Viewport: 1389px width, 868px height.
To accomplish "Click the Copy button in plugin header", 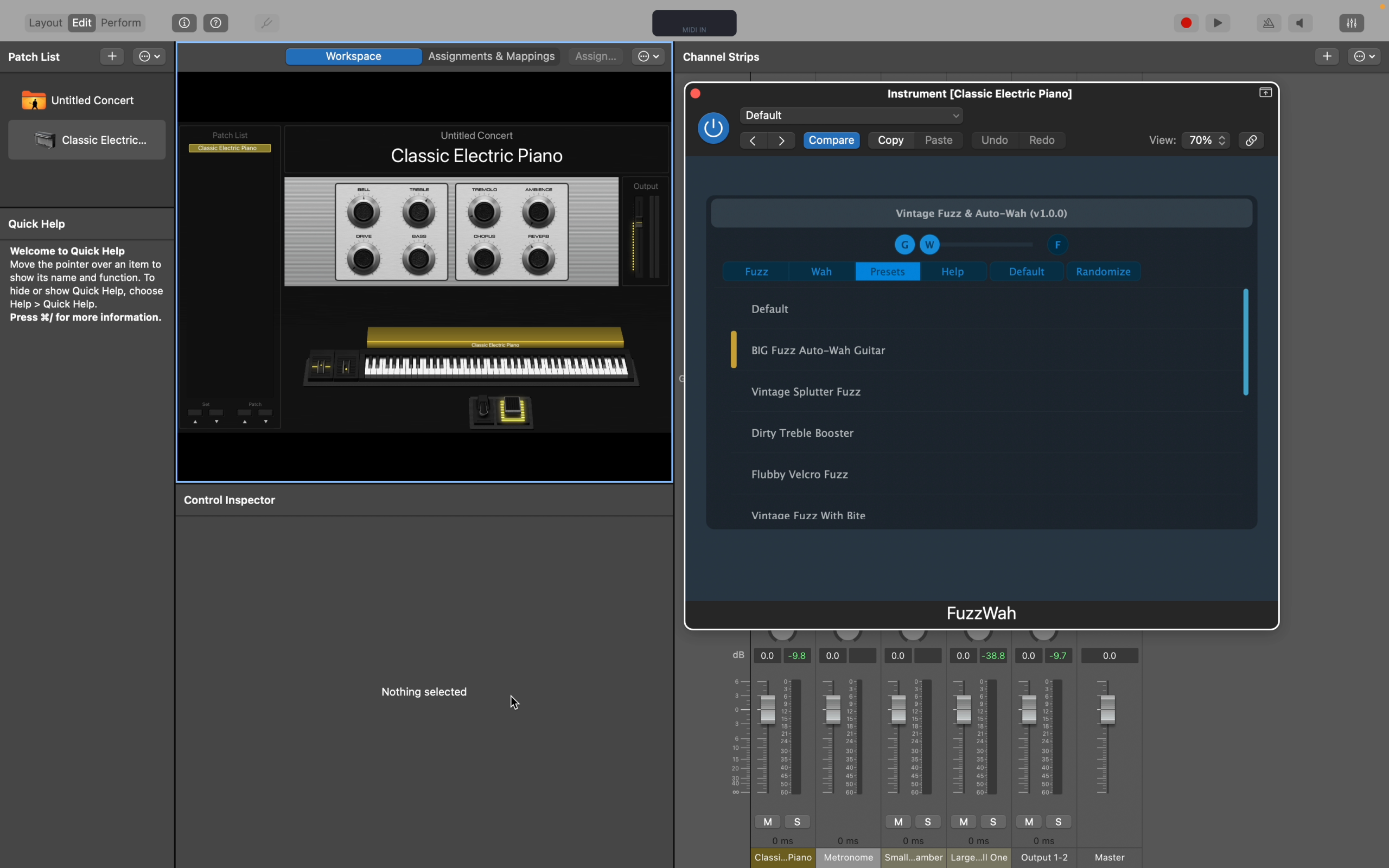I will 891,141.
